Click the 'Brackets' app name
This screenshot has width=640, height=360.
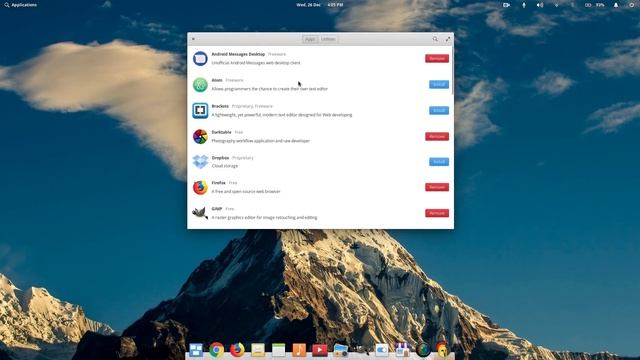pos(220,106)
